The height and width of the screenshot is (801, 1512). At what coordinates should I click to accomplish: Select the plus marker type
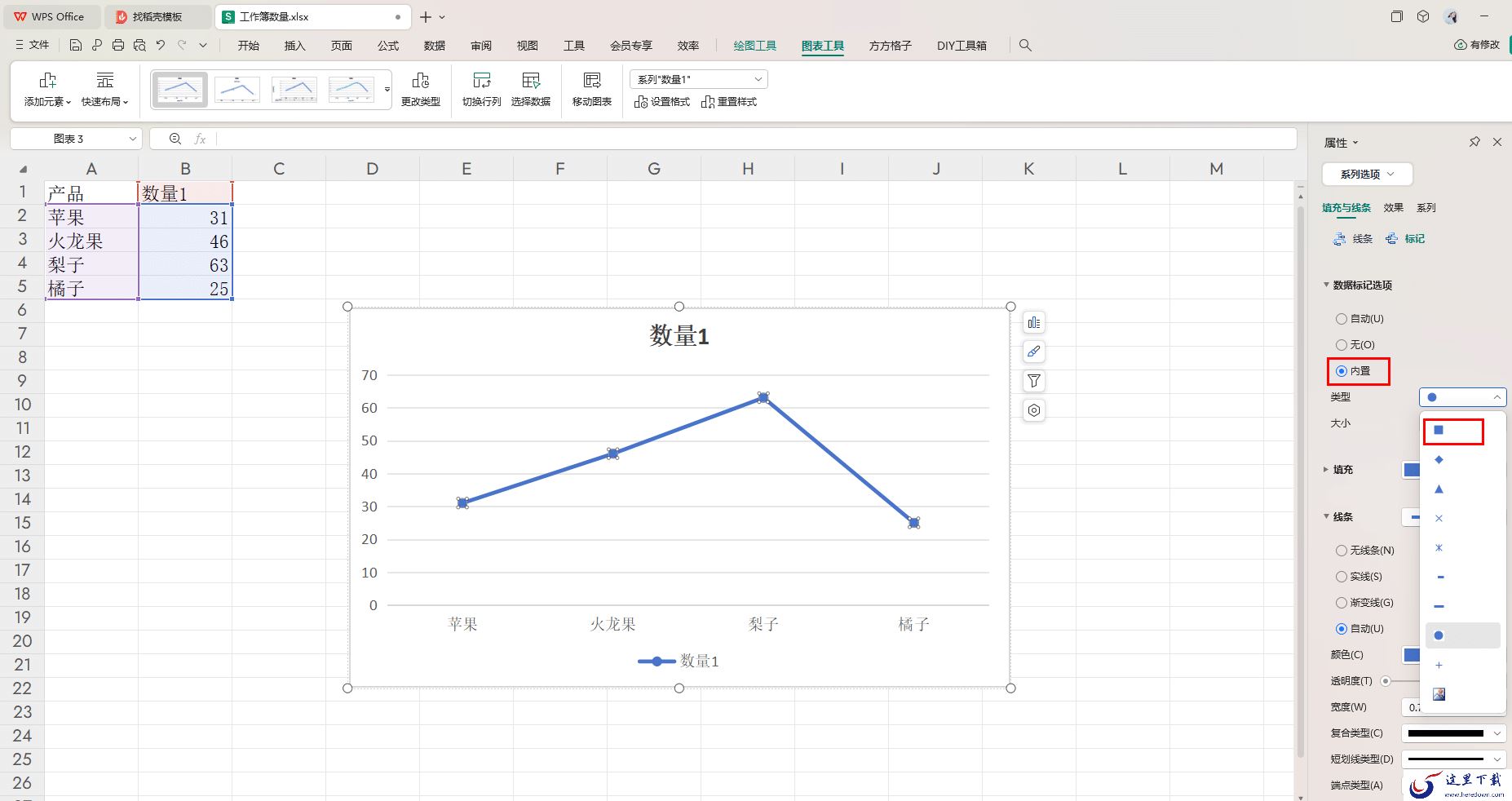tap(1439, 666)
